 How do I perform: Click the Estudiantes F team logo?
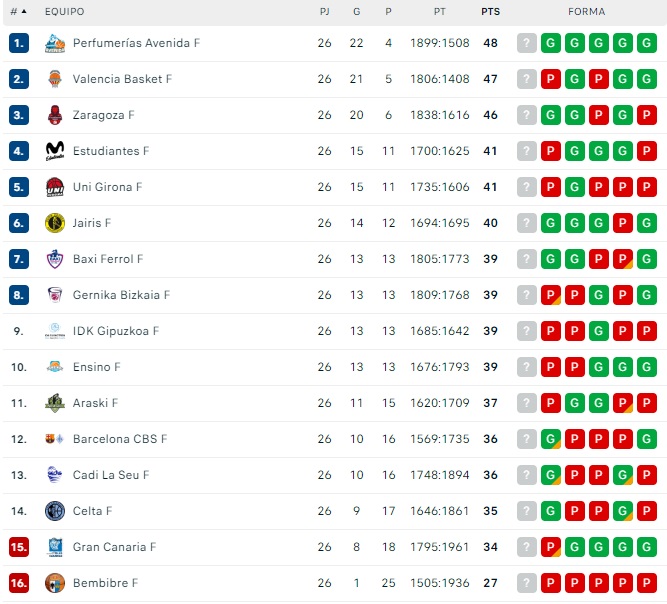pos(55,151)
